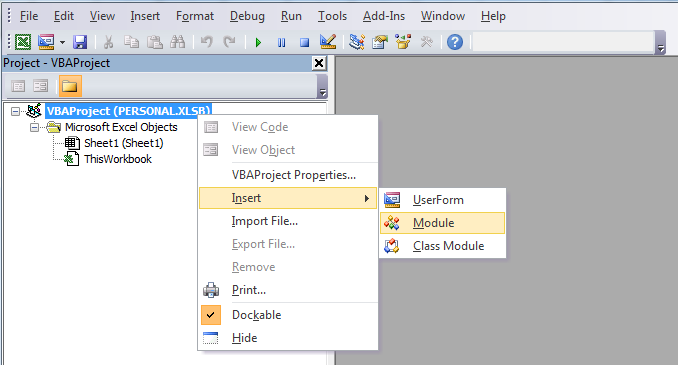The width and height of the screenshot is (678, 365).
Task: Open the Debug menu
Action: coord(247,16)
